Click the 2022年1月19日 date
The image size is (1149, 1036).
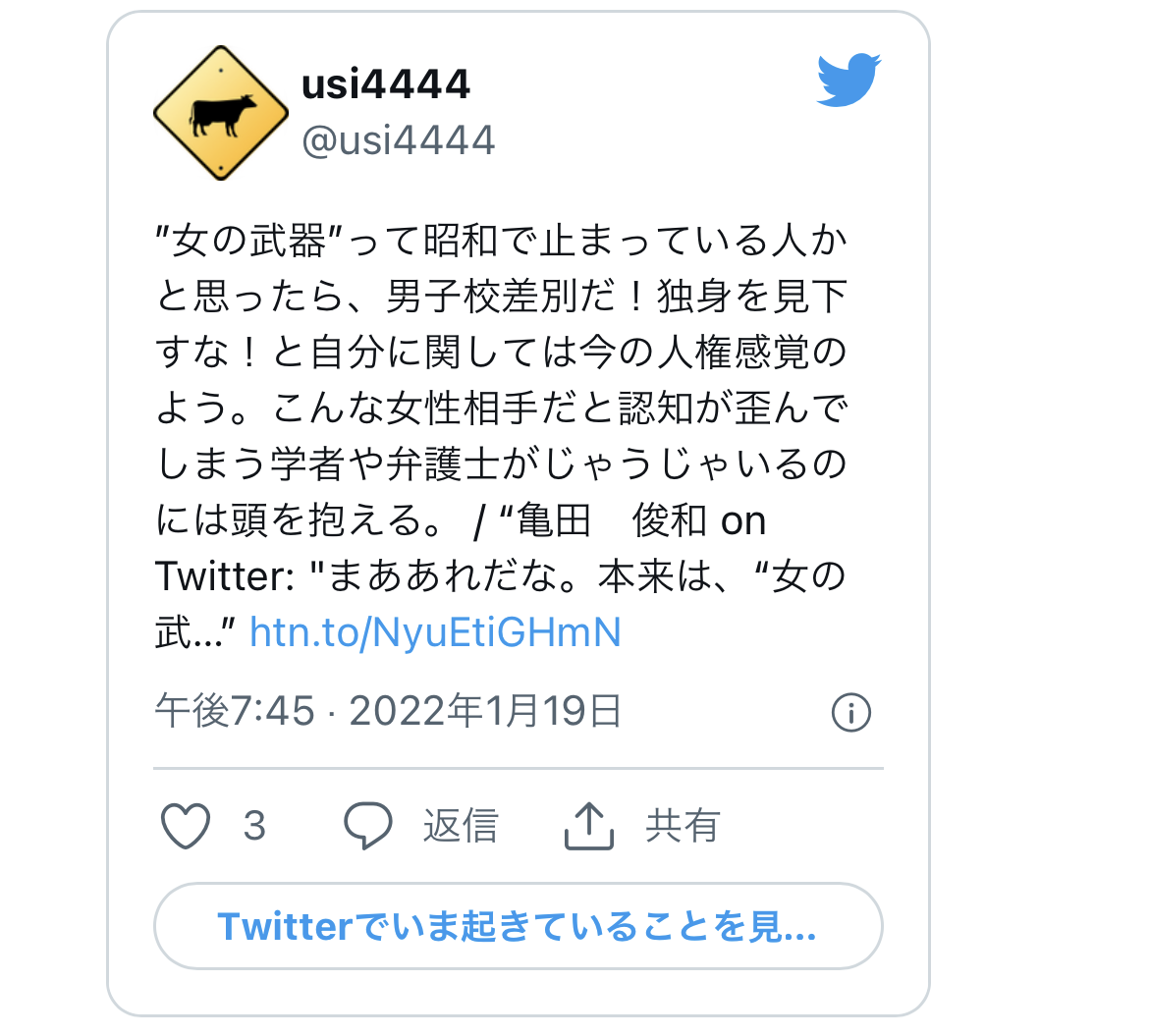pos(486,711)
